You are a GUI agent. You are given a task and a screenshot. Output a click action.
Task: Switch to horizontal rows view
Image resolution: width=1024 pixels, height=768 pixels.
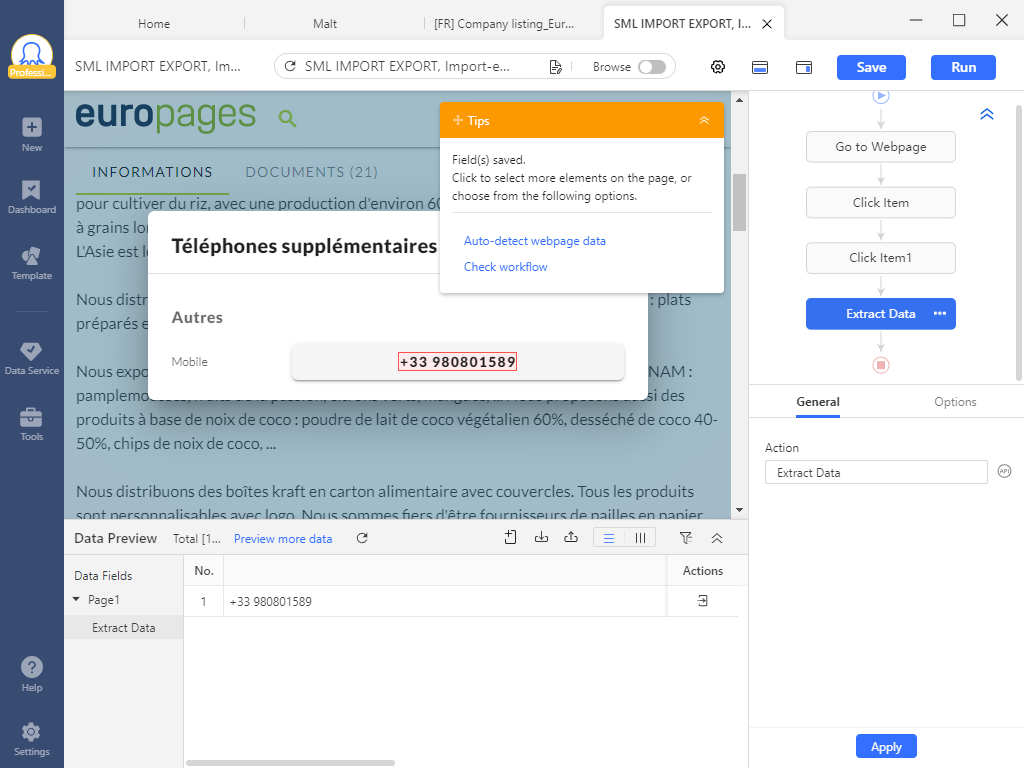pyautogui.click(x=609, y=538)
